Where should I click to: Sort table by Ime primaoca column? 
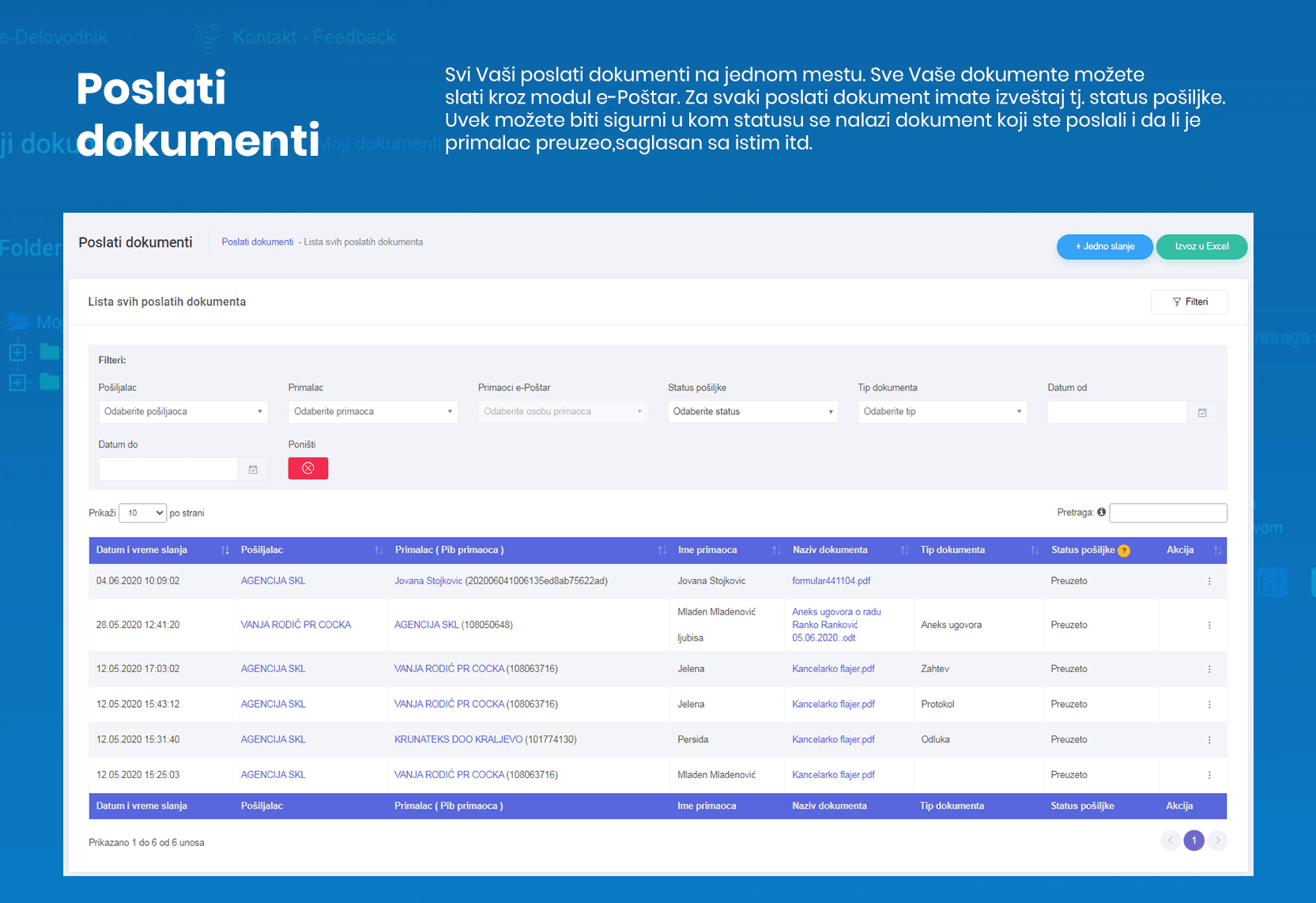pyautogui.click(x=776, y=550)
